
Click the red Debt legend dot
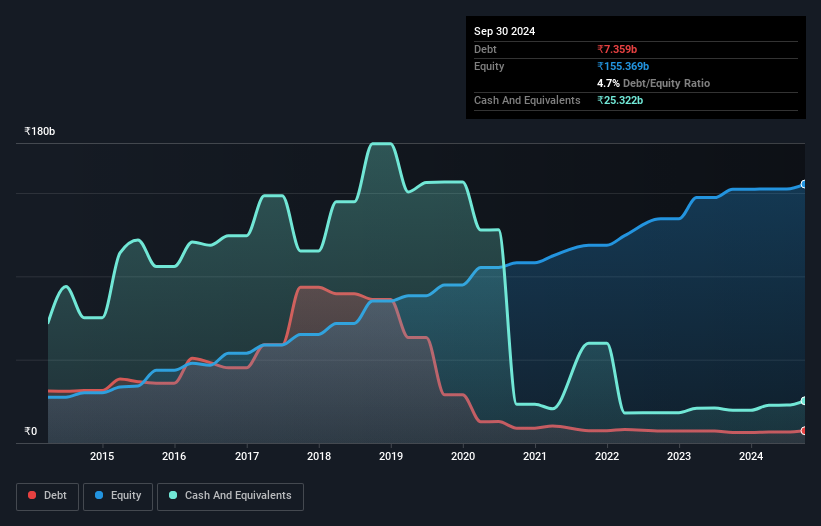point(32,495)
